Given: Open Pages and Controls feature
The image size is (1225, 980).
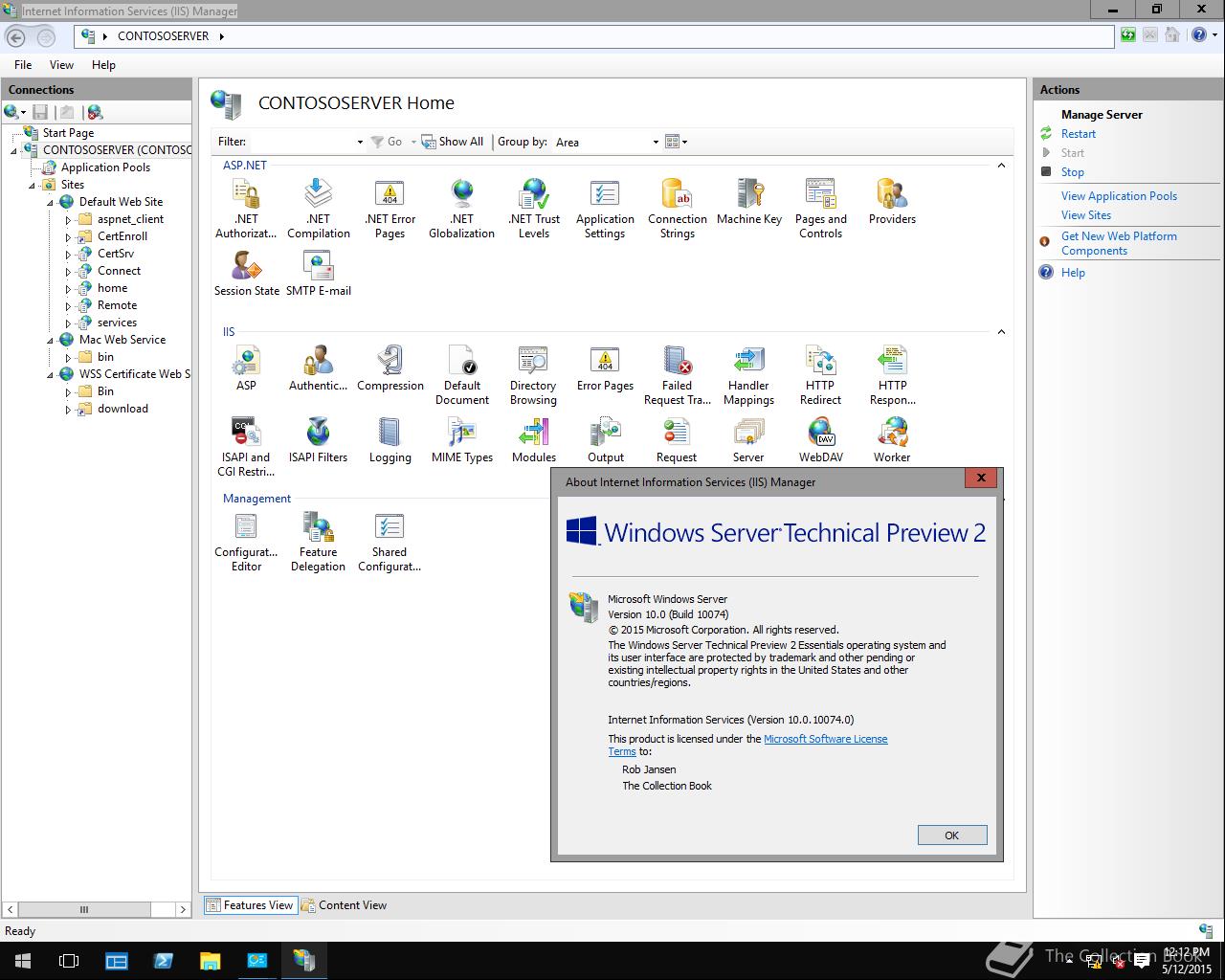Looking at the screenshot, I should tap(820, 209).
